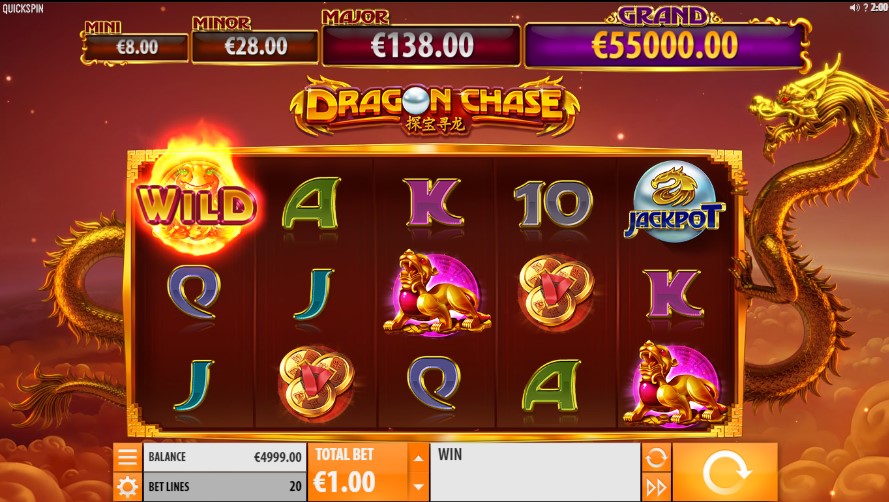The height and width of the screenshot is (502, 889).
Task: Click the JACKPOT dragon pearl symbol
Action: tap(674, 201)
